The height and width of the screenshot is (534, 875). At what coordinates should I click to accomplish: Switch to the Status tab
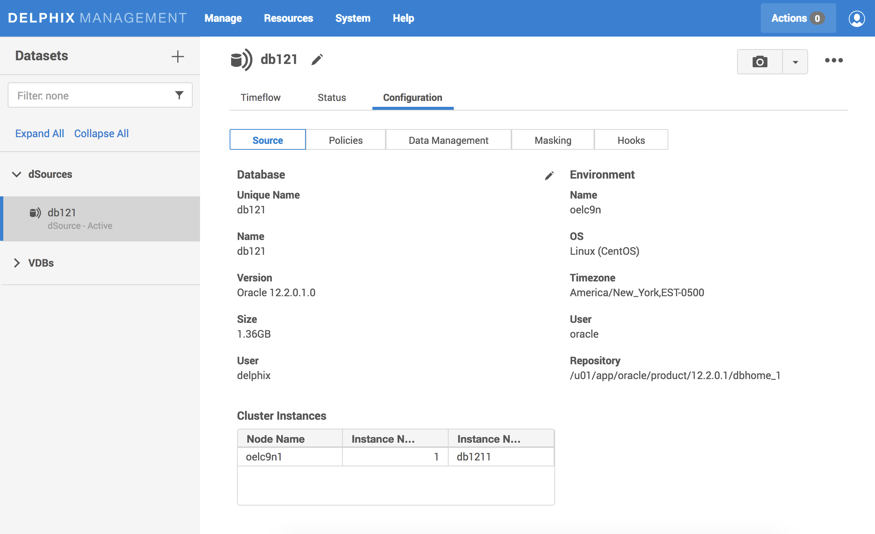pos(331,98)
